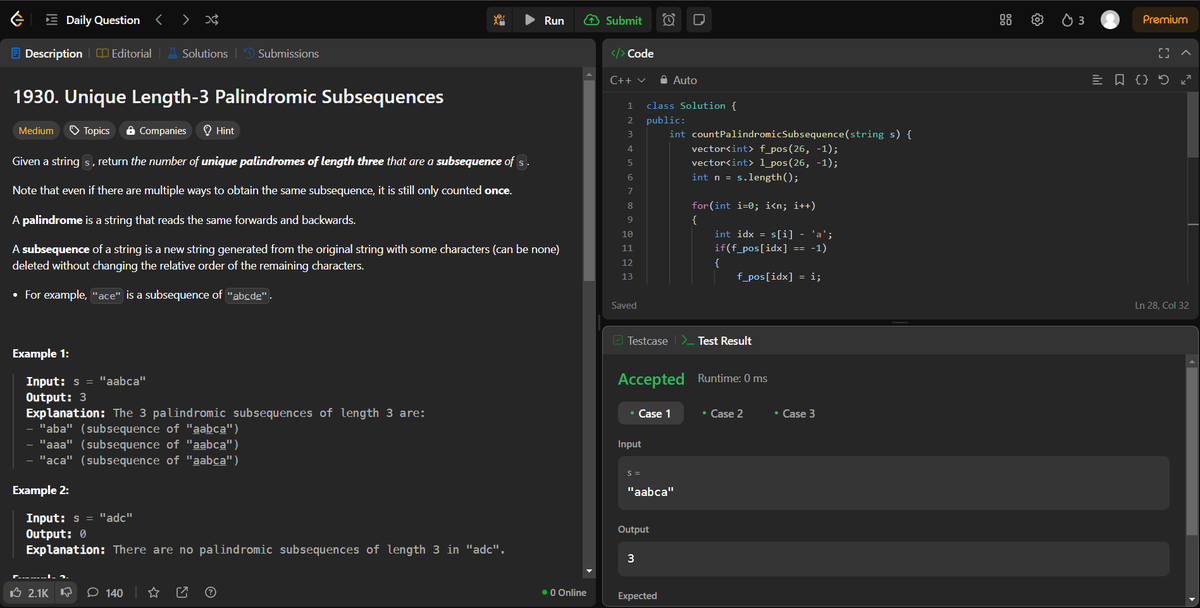
Task: Open the Hint lightbulb item
Action: [216, 130]
